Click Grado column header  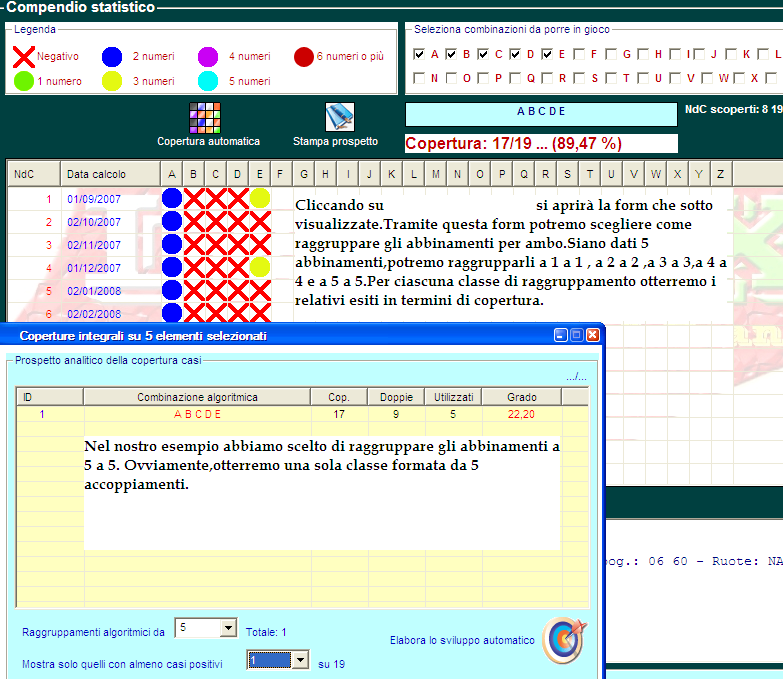point(522,397)
